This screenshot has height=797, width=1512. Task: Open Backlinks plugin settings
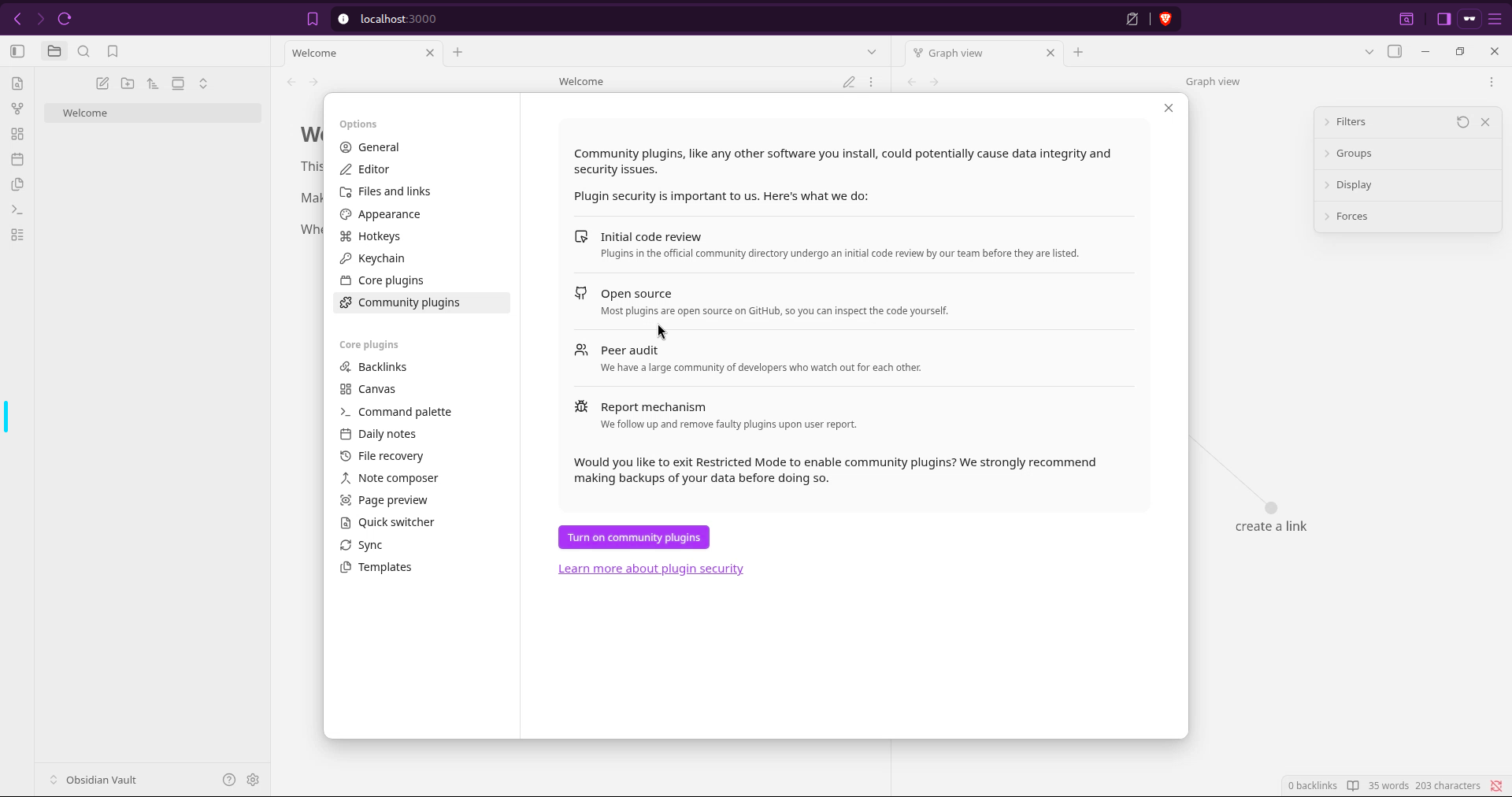pos(421,367)
